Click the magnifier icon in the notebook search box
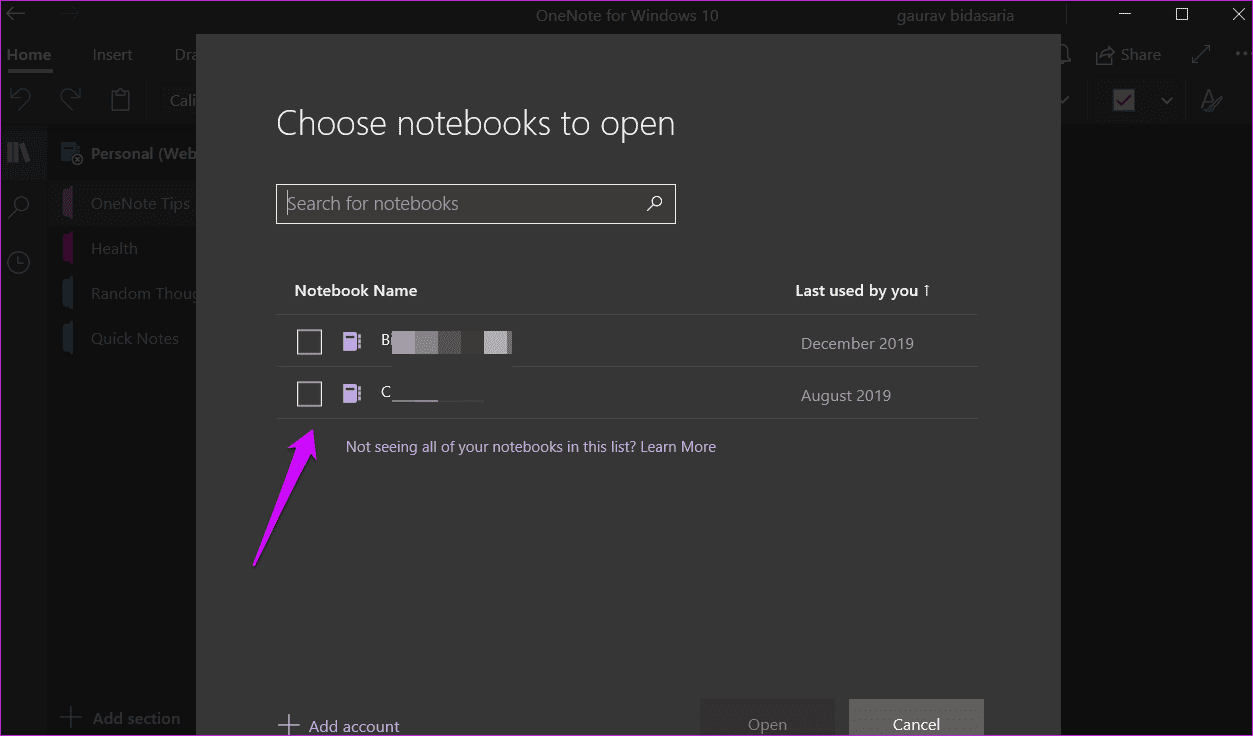The image size is (1253, 736). pyautogui.click(x=654, y=203)
